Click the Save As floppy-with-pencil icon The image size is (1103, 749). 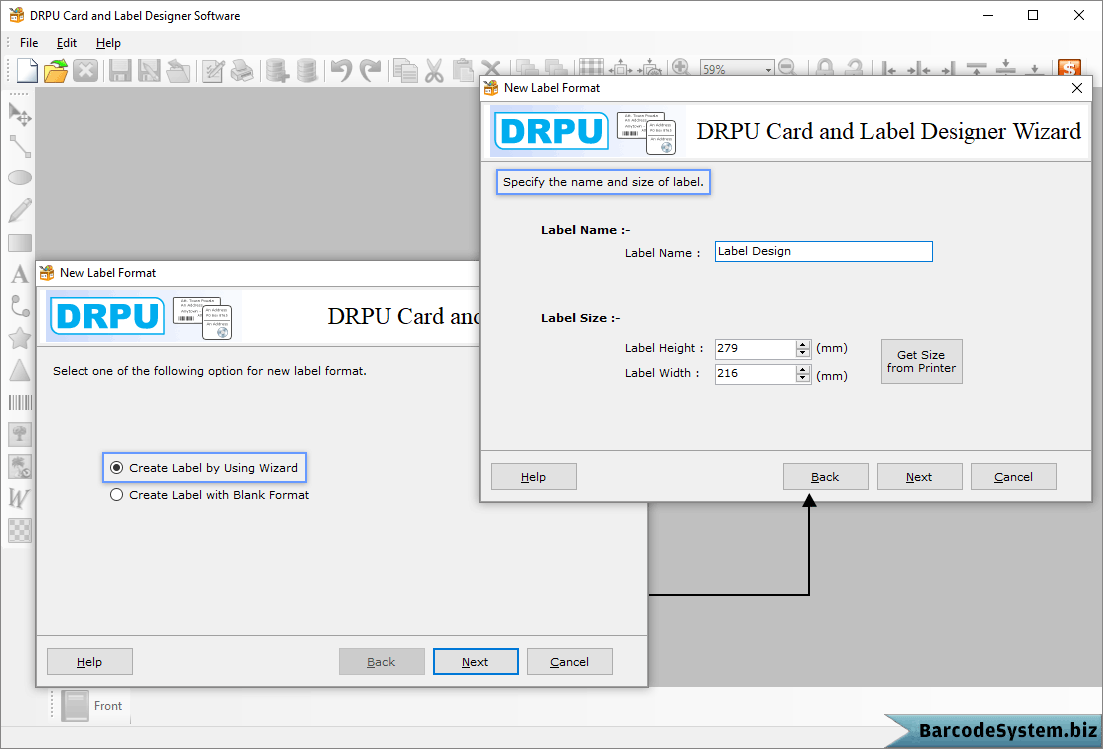click(x=148, y=70)
